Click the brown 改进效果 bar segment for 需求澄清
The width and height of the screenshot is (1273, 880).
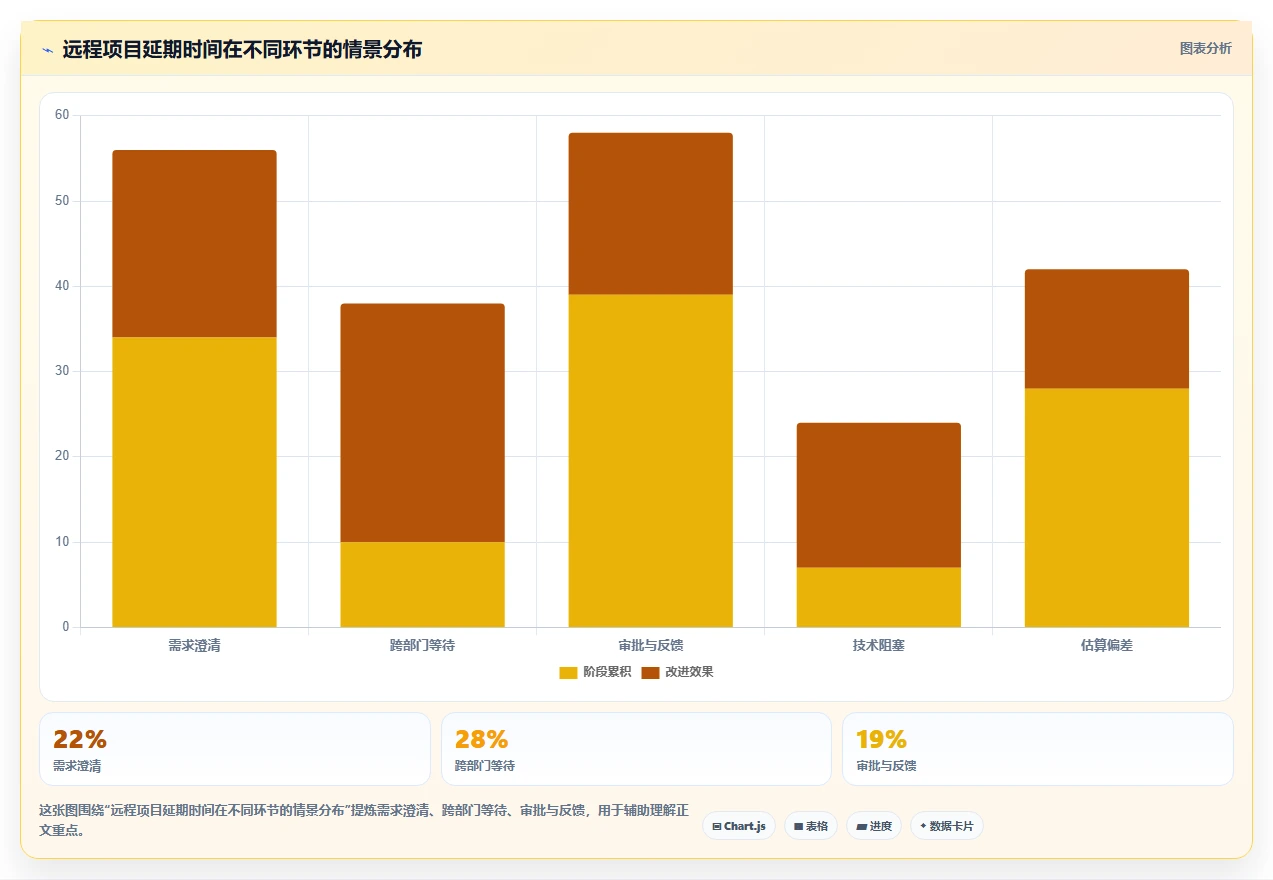(x=194, y=244)
